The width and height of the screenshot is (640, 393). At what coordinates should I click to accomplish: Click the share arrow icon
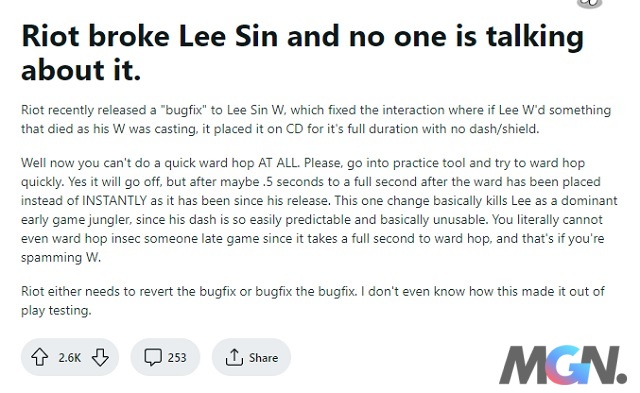234,357
